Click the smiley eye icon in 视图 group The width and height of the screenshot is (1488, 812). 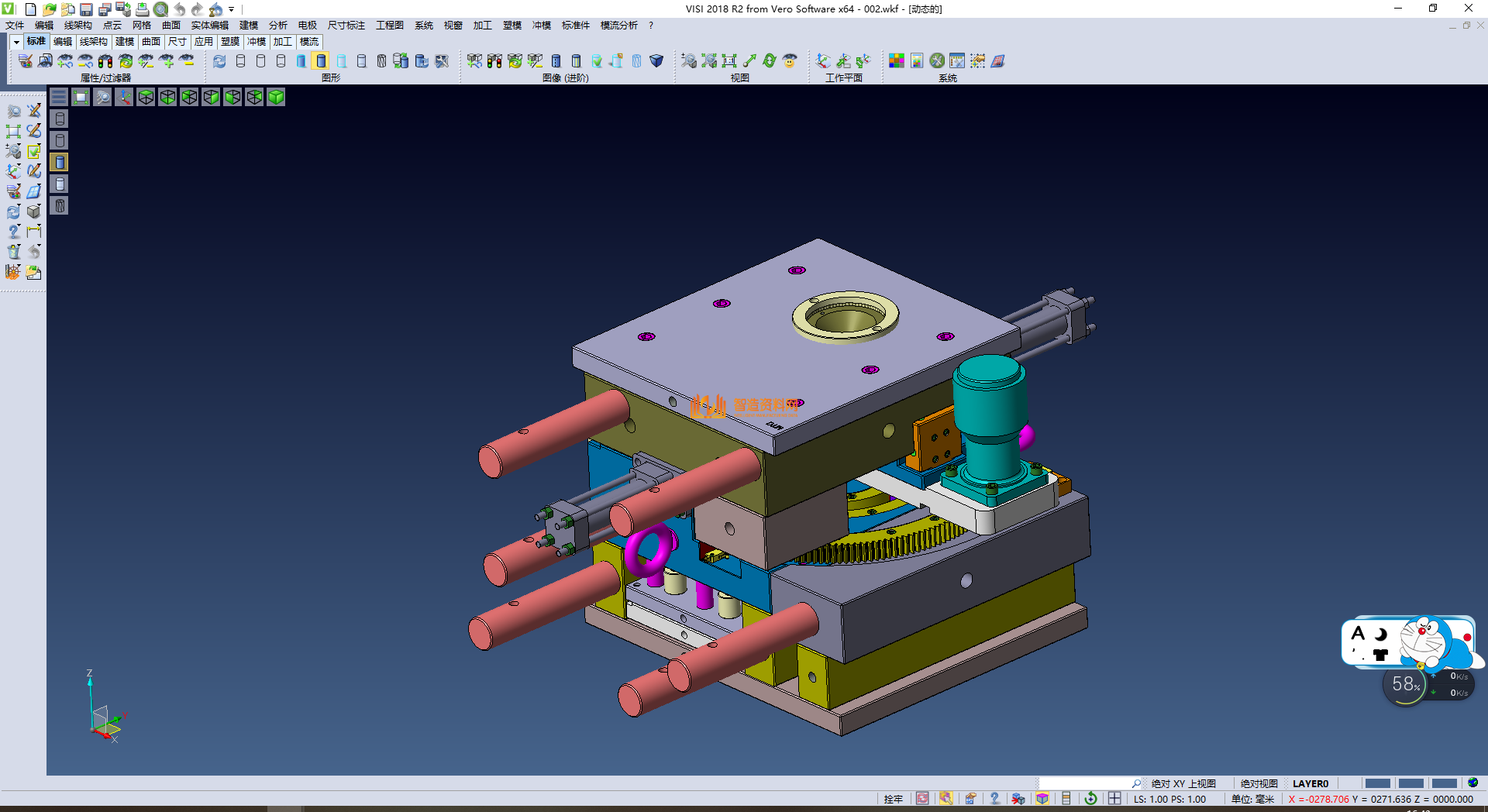coord(790,61)
